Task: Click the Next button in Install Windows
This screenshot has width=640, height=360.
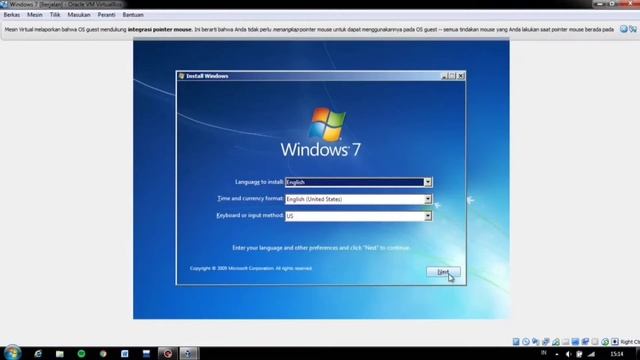Action: (x=443, y=272)
